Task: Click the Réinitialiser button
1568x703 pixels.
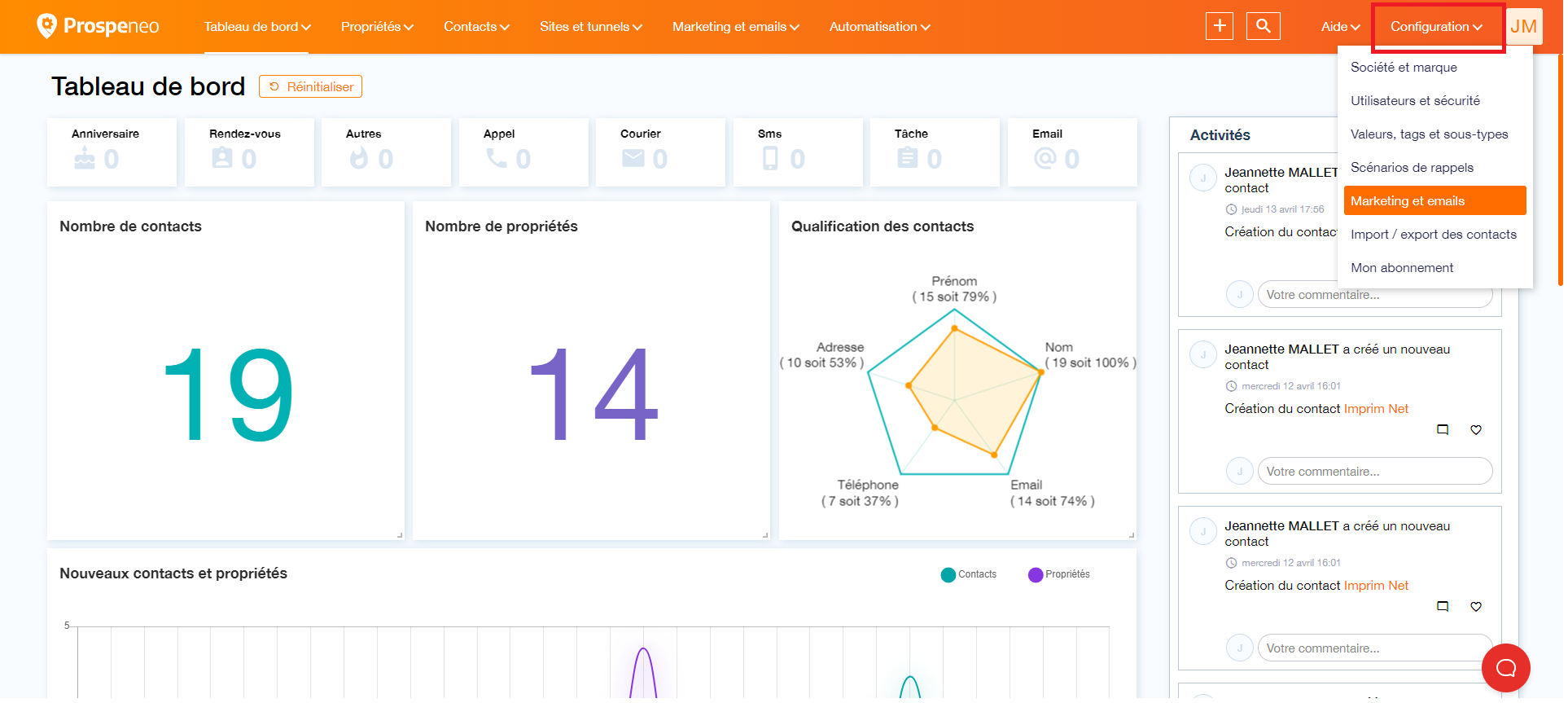Action: pyautogui.click(x=310, y=86)
